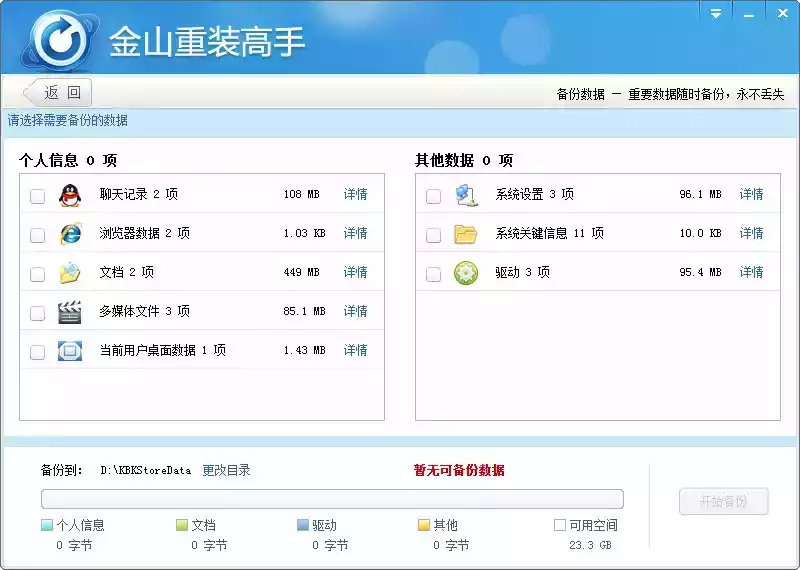Check the 浏览器数据 checkbox

click(37, 235)
